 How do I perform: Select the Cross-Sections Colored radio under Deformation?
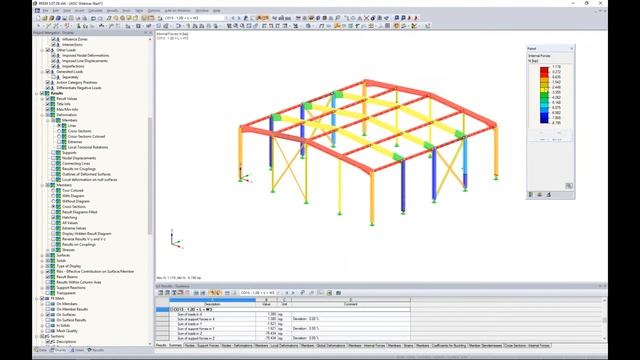[59, 136]
